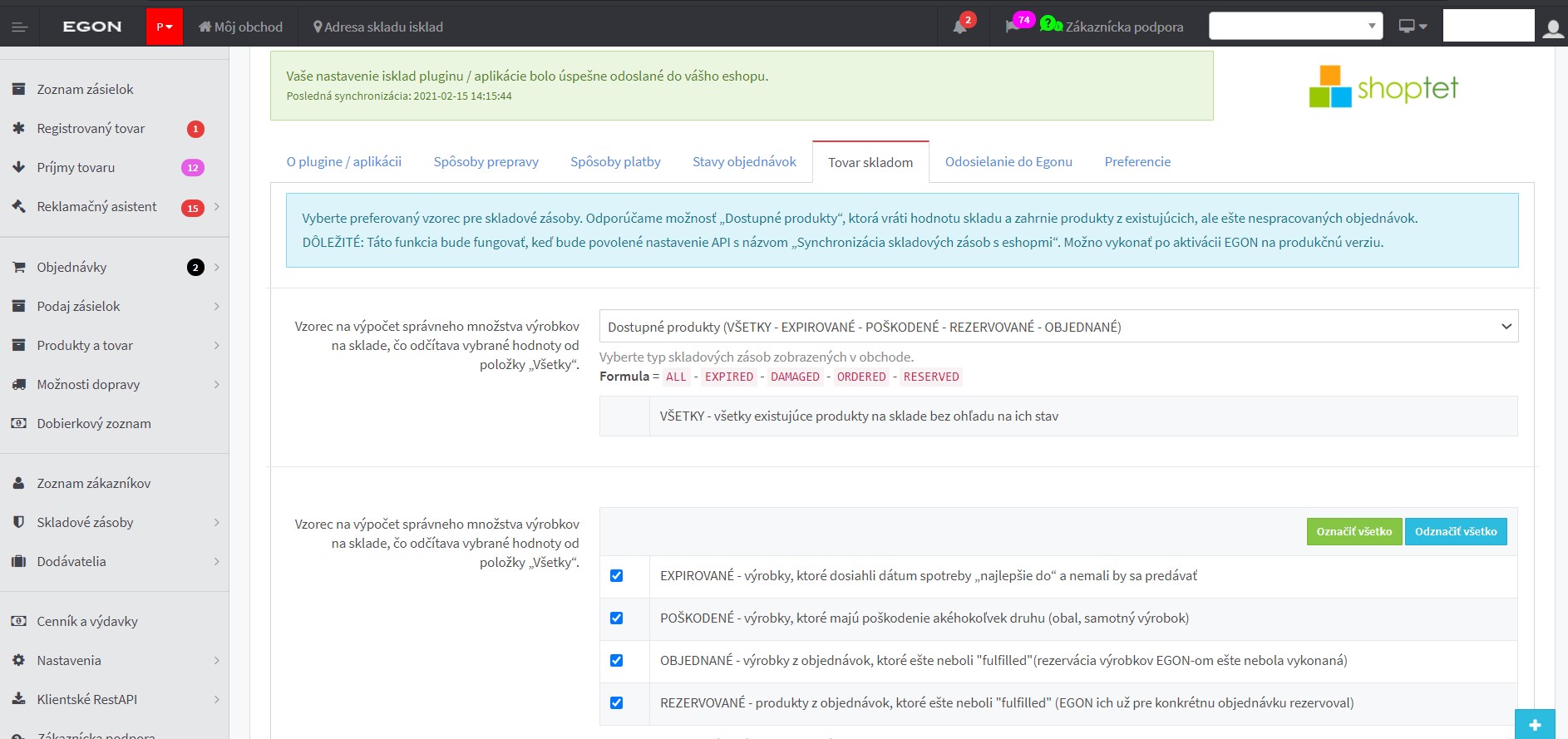1568x739 pixels.
Task: Click the Shoptet logo
Action: [x=1383, y=86]
